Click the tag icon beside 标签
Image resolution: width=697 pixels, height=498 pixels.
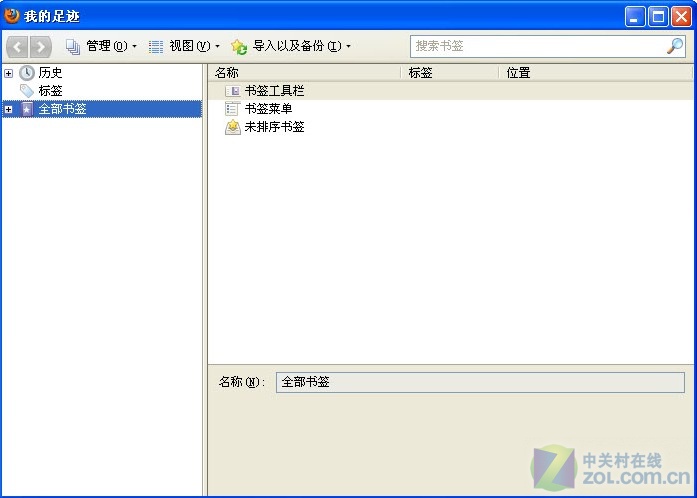[x=27, y=91]
